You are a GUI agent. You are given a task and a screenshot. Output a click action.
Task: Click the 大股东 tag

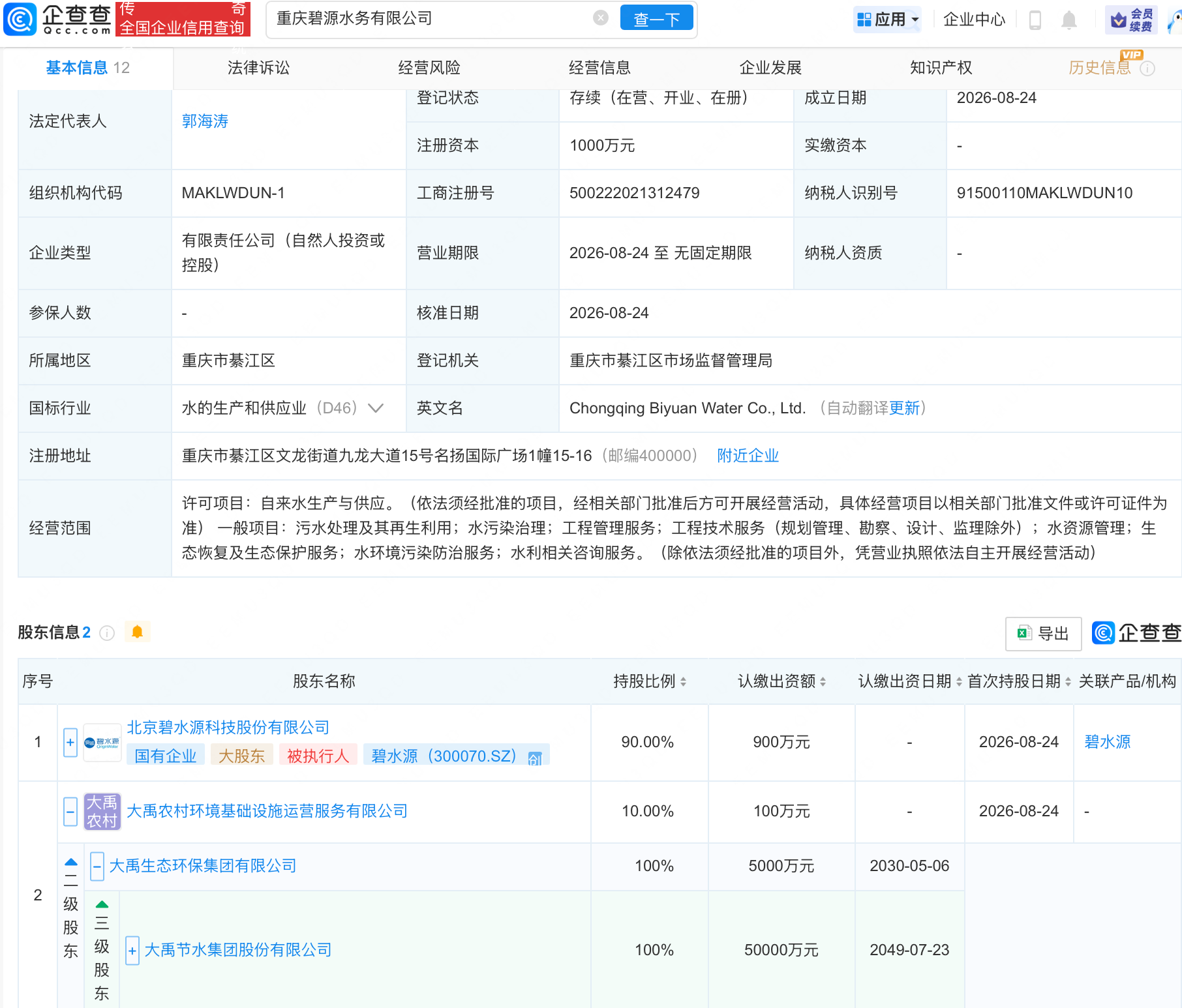click(241, 756)
